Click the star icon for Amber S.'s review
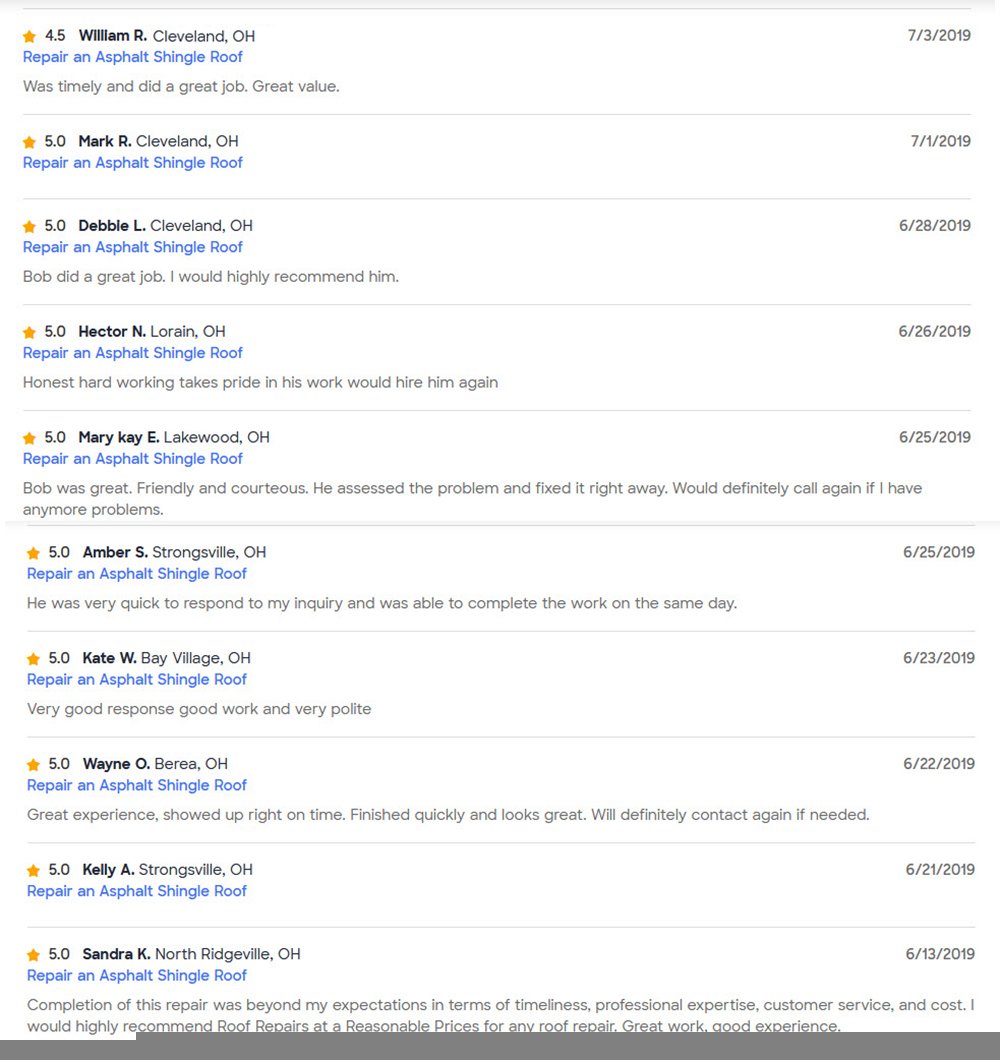This screenshot has height=1060, width=1000. 34,553
